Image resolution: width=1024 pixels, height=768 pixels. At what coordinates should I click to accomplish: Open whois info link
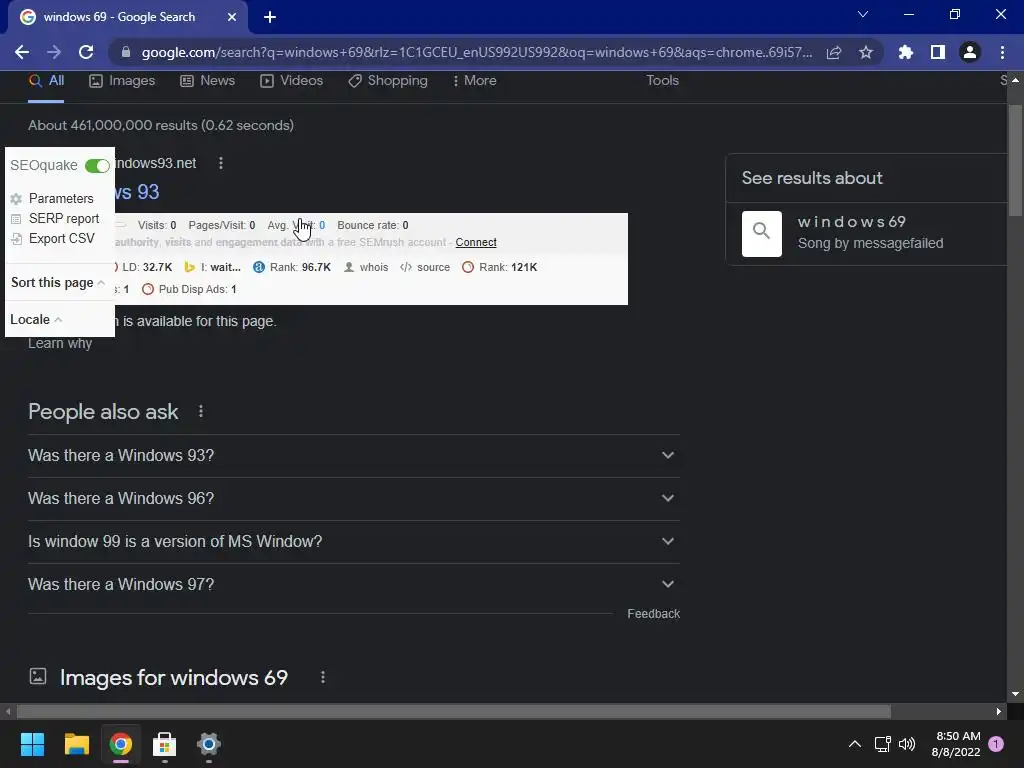(374, 267)
